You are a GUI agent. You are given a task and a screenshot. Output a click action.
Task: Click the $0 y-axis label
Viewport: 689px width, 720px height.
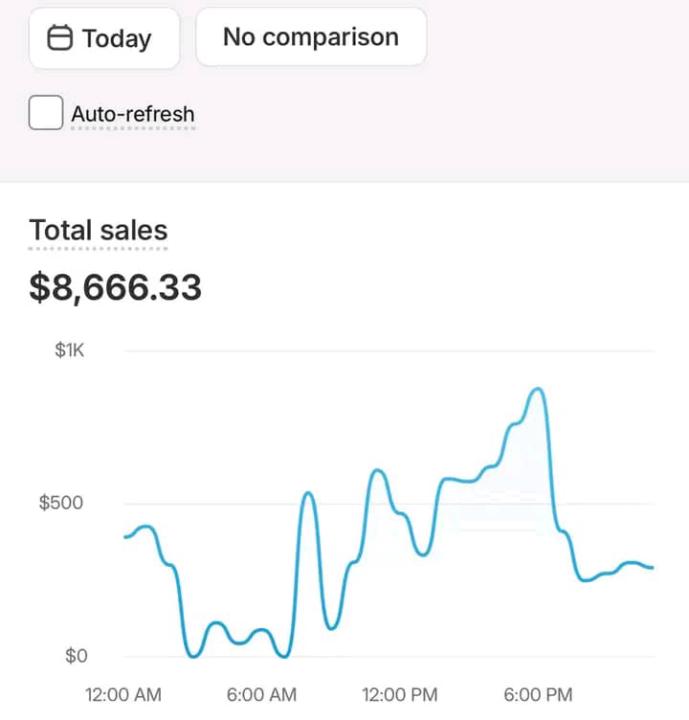[76, 657]
